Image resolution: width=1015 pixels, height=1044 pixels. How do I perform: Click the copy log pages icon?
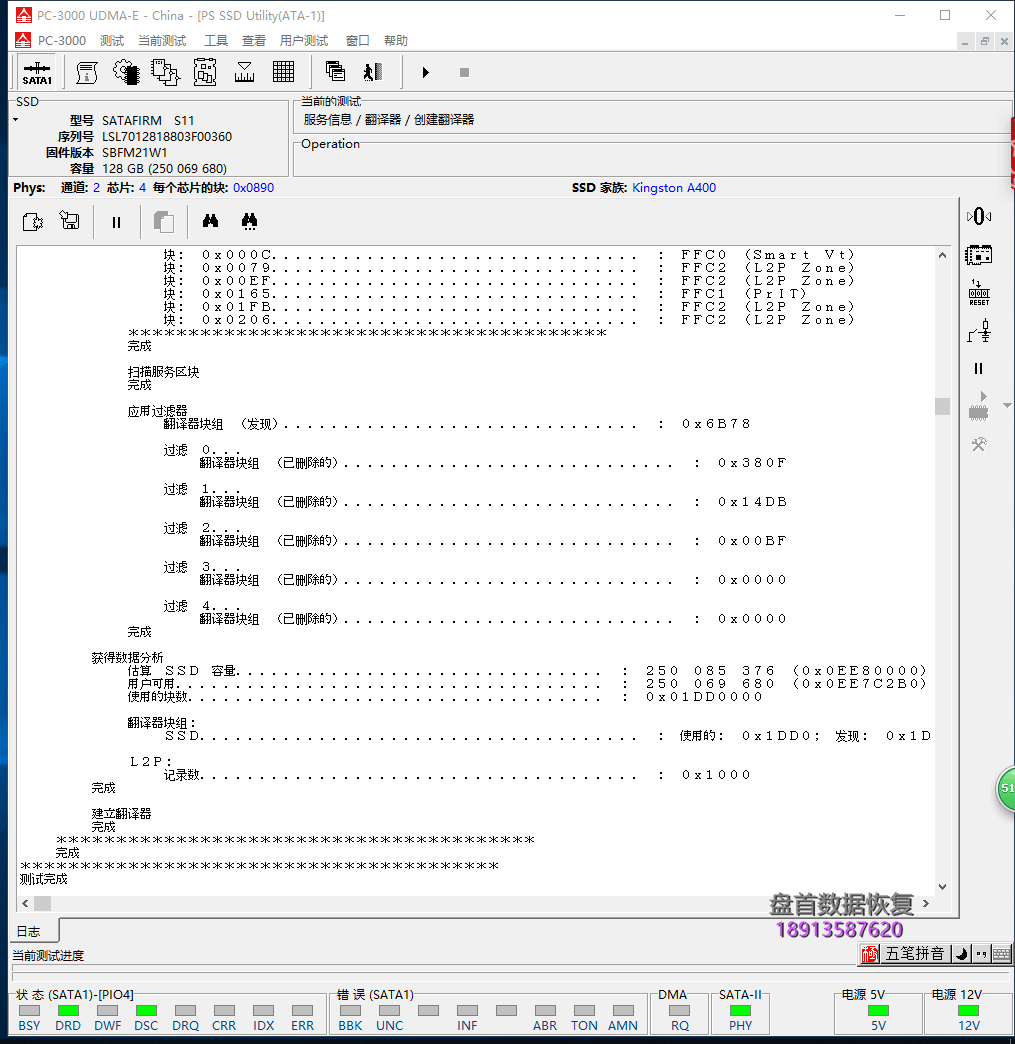164,222
